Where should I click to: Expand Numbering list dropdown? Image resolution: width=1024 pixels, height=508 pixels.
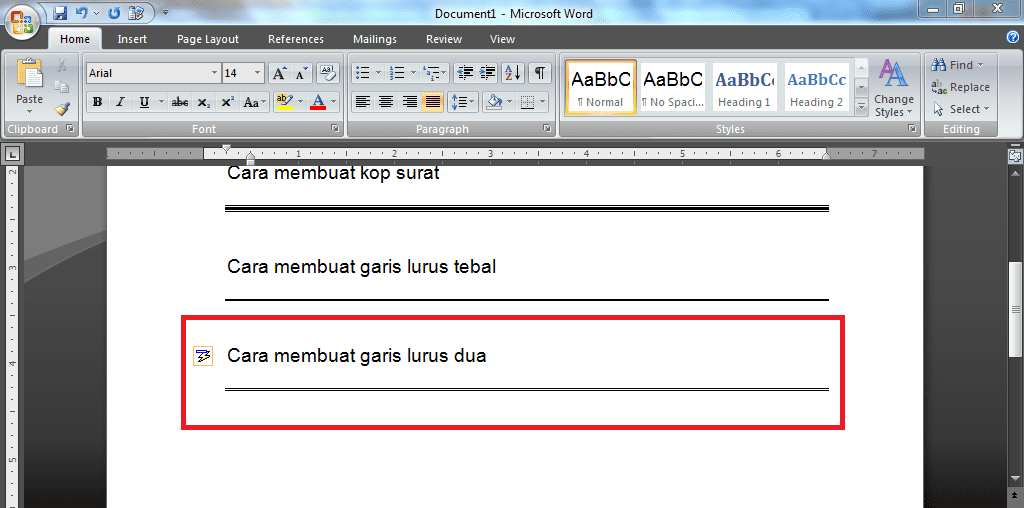point(411,72)
